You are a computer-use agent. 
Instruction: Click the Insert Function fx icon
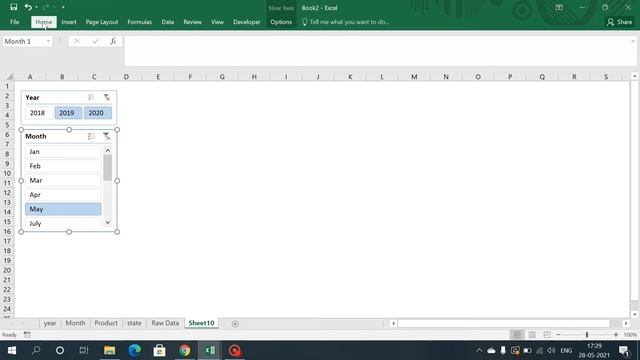point(113,41)
